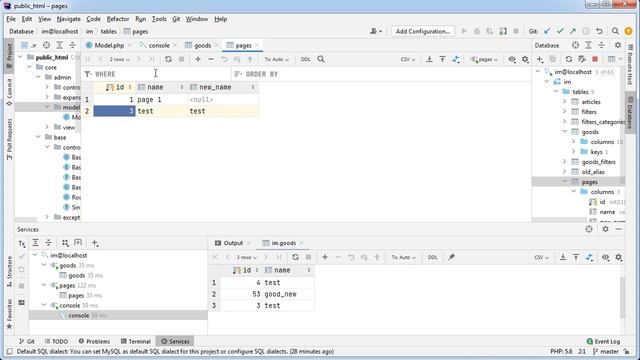Pin the im.goods result tab
The width and height of the screenshot is (640, 360).
point(451,257)
